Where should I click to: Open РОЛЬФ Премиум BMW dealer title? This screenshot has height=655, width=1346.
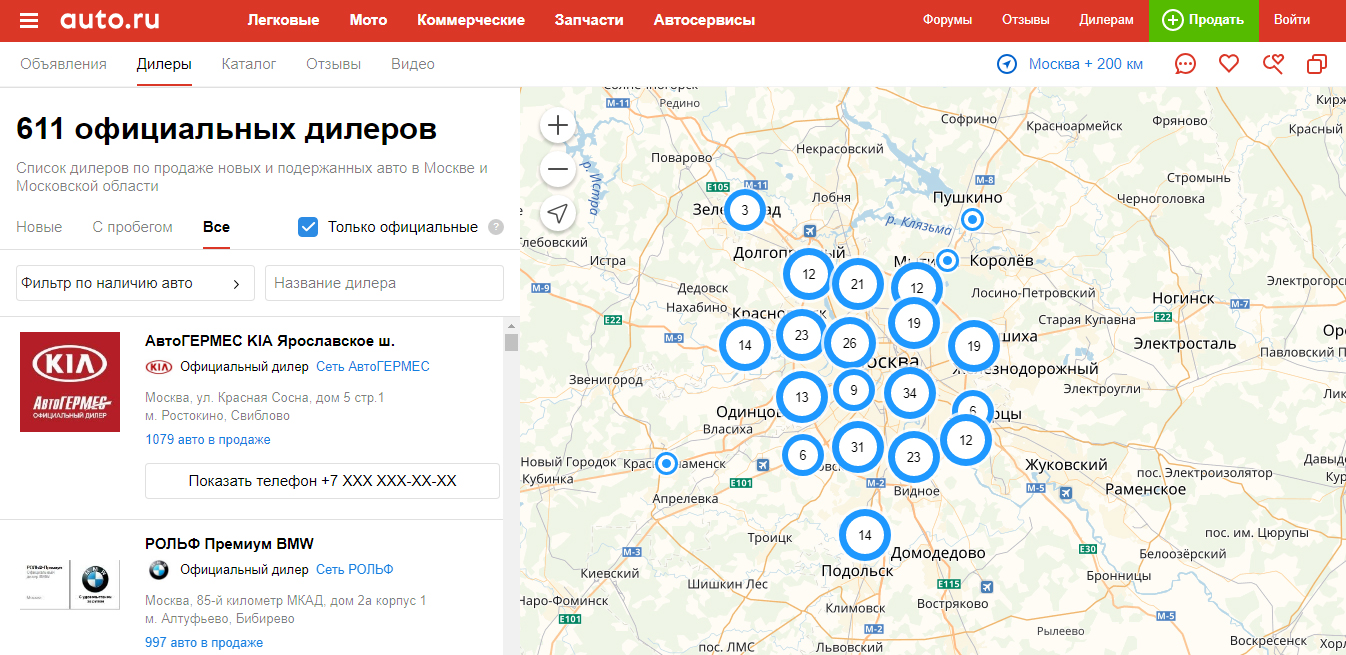point(229,544)
